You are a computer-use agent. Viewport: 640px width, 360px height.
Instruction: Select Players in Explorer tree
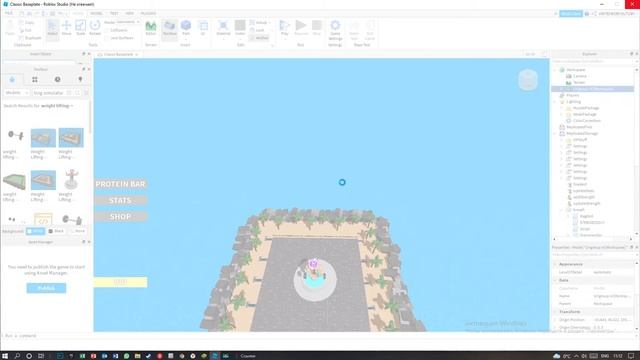click(x=573, y=95)
